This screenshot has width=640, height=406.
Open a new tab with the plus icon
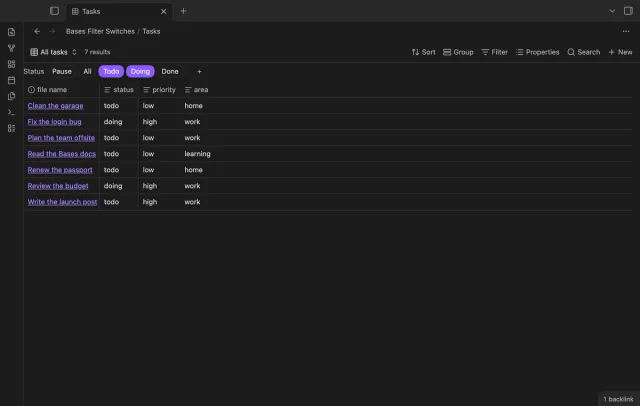(183, 11)
